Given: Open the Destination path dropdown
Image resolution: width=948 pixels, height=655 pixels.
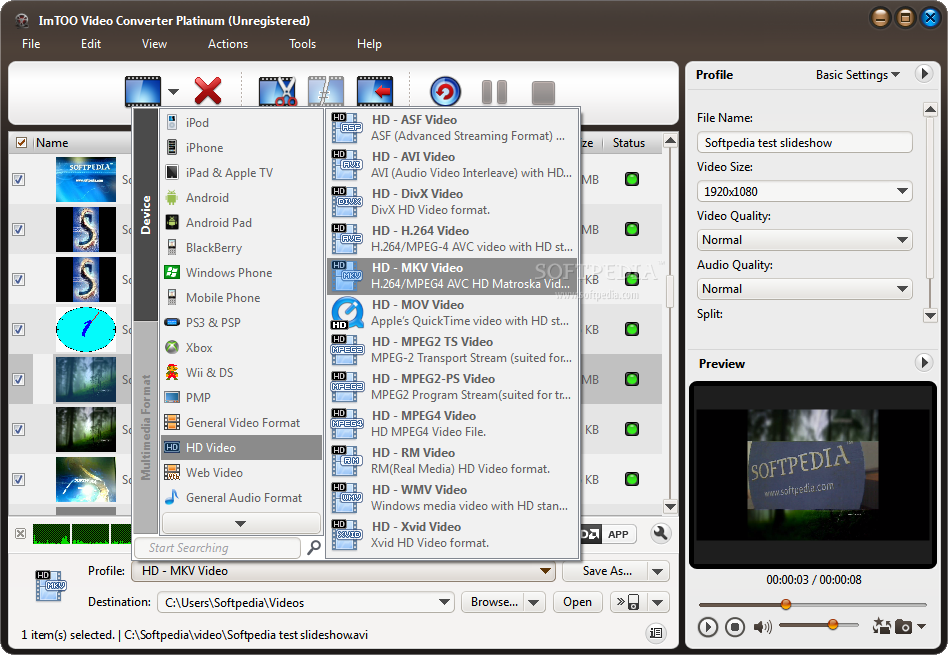Looking at the screenshot, I should pyautogui.click(x=444, y=602).
